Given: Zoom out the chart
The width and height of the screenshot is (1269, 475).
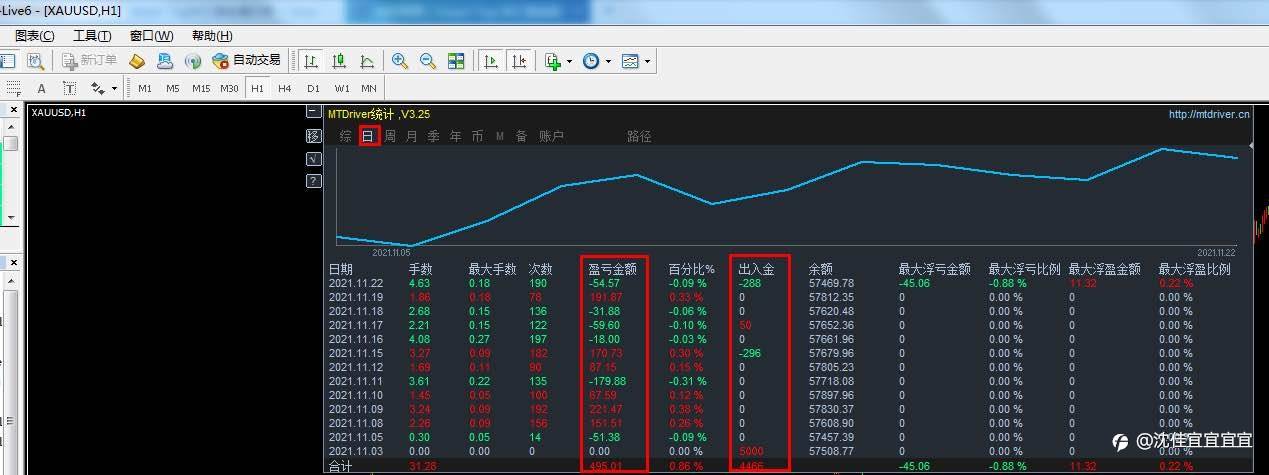Looking at the screenshot, I should (428, 61).
